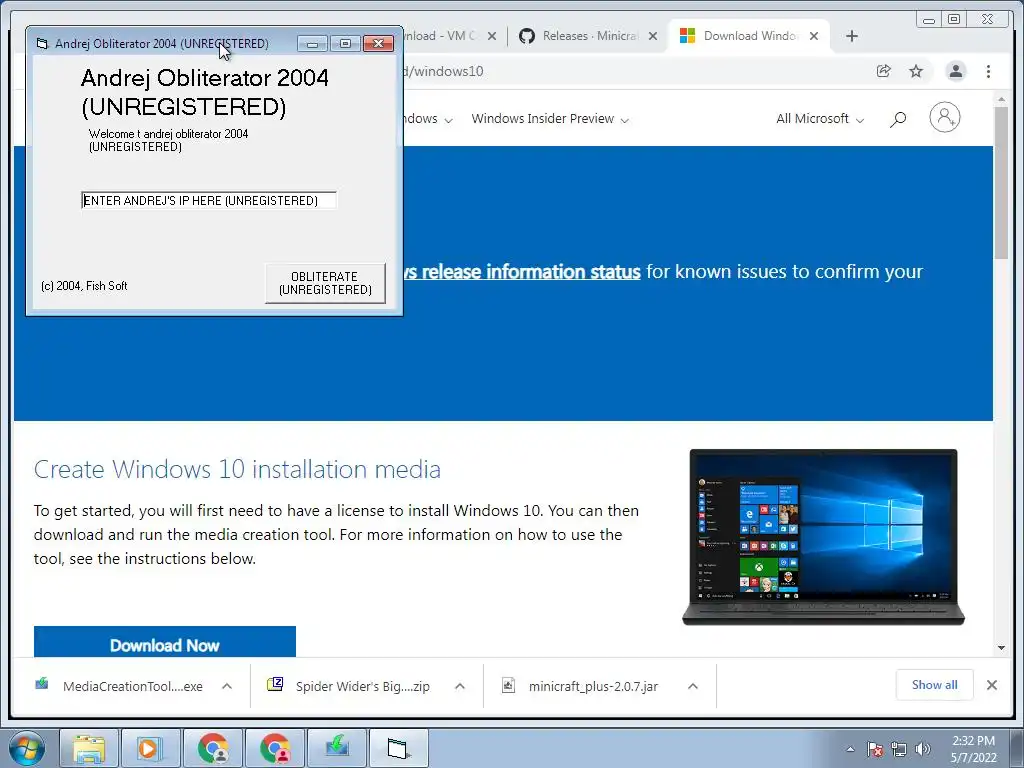Minimize the Chrome browser window
The width and height of the screenshot is (1024, 768).
pos(928,20)
